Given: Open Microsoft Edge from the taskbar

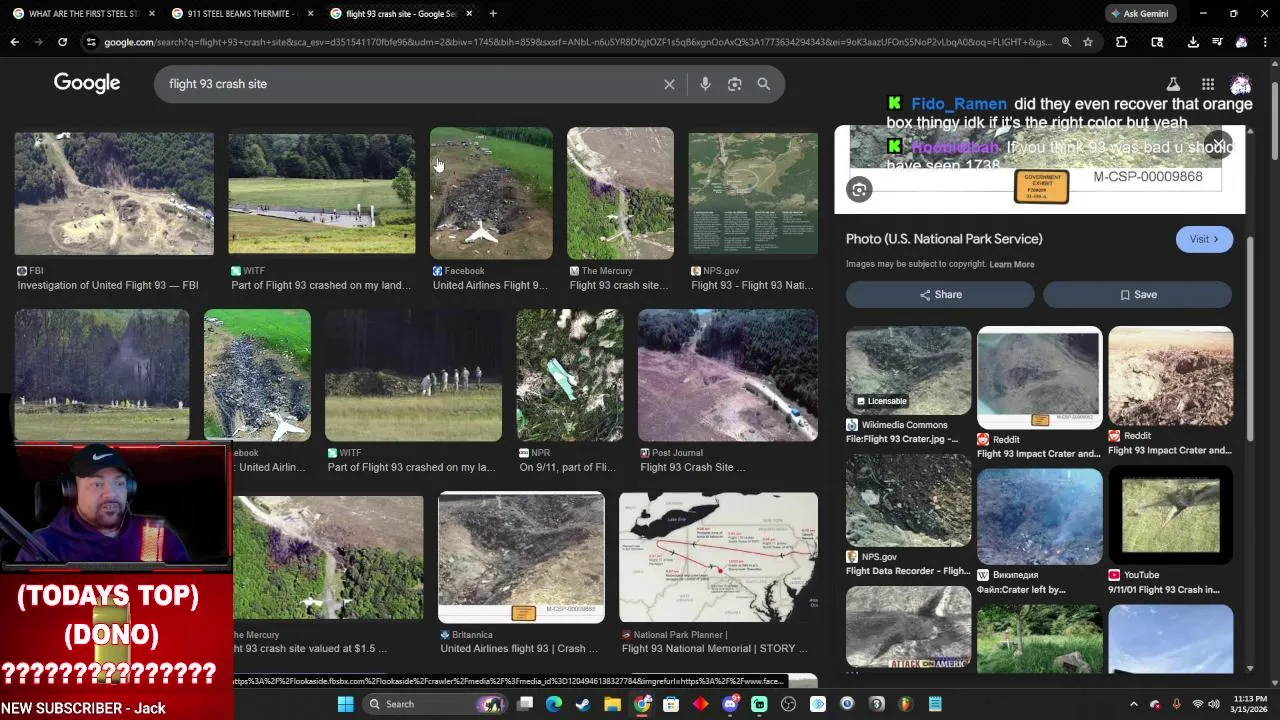Looking at the screenshot, I should pyautogui.click(x=554, y=704).
